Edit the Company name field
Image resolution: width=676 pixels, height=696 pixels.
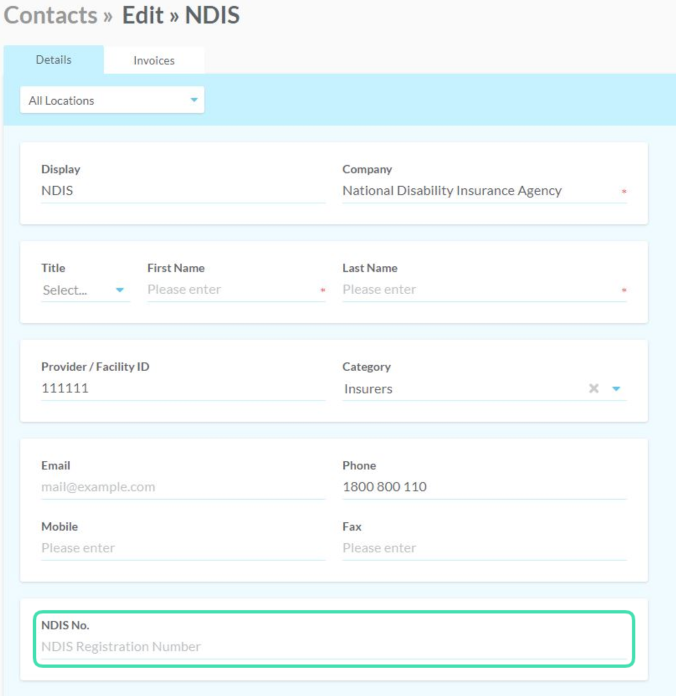pos(484,191)
